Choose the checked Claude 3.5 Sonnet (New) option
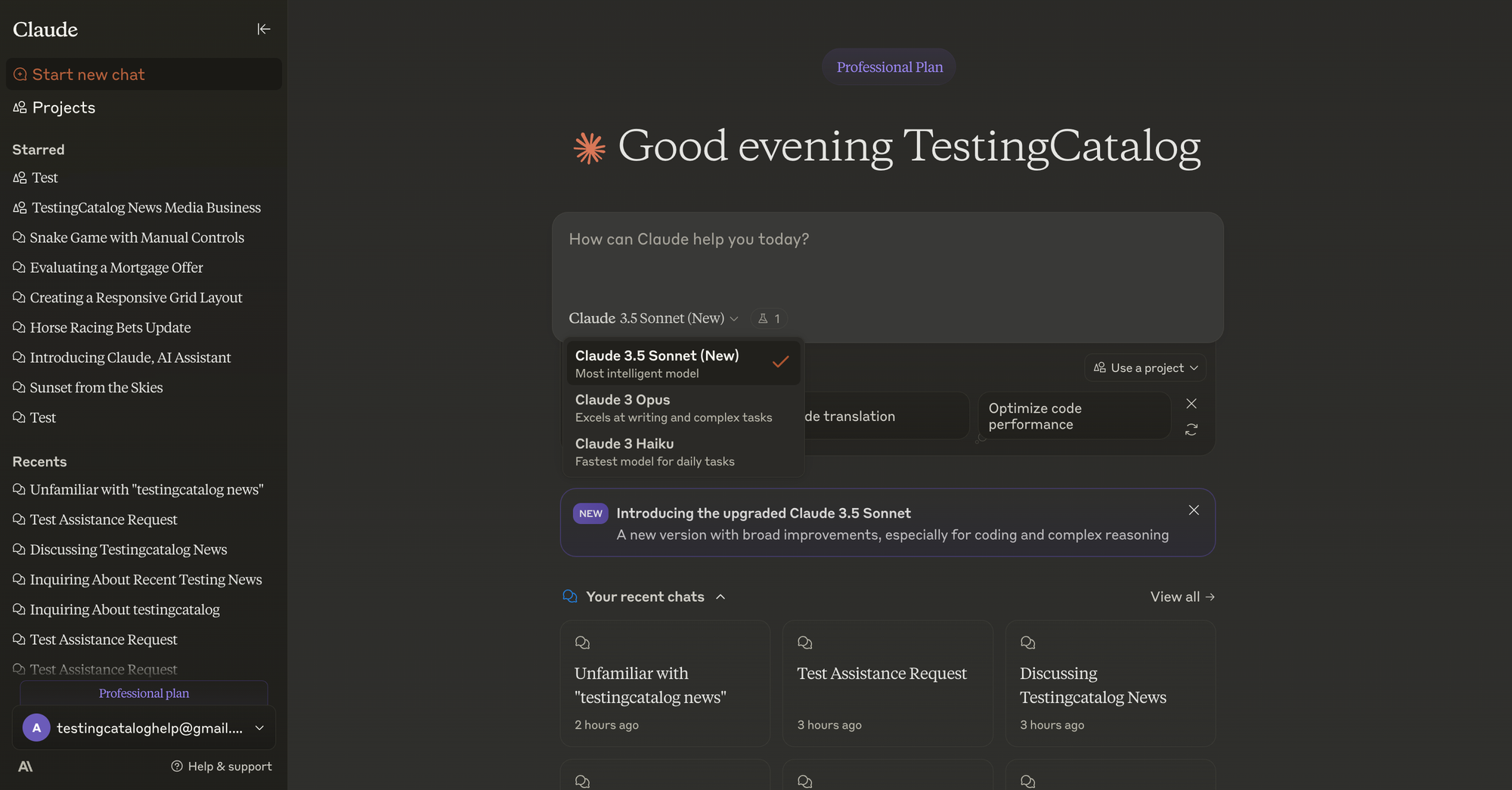 (683, 364)
